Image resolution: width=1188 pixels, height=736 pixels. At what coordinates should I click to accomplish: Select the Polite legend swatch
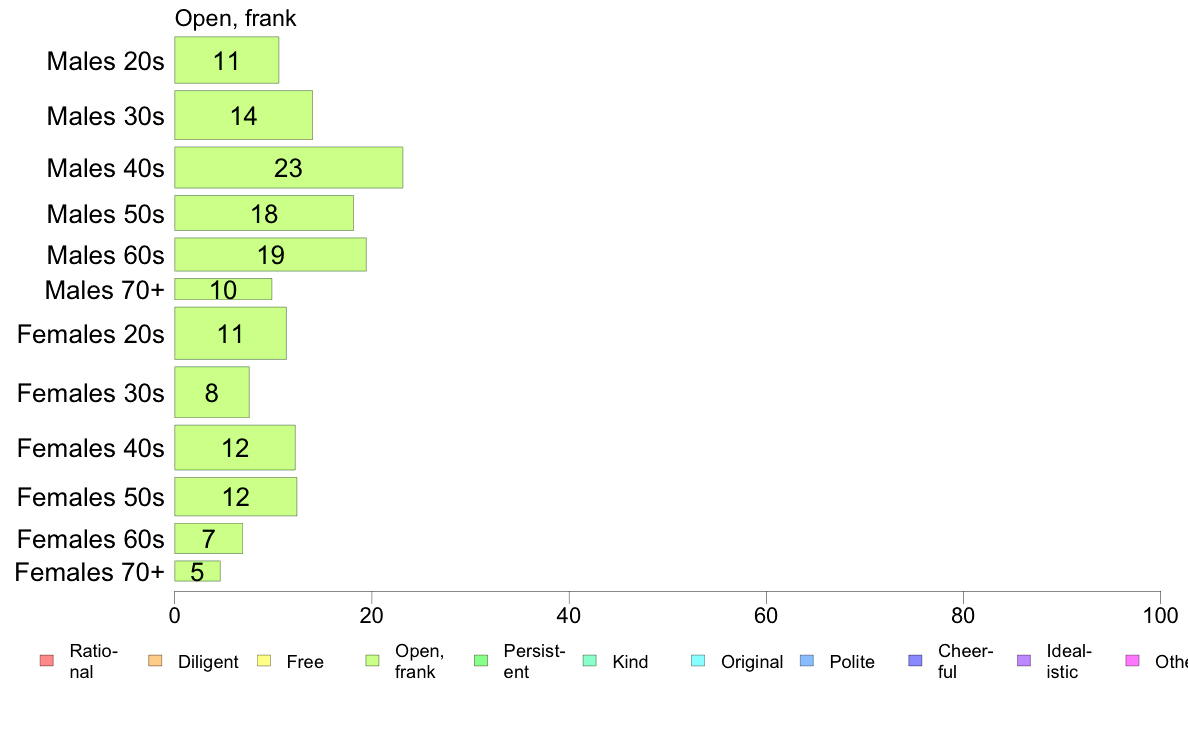tap(807, 661)
